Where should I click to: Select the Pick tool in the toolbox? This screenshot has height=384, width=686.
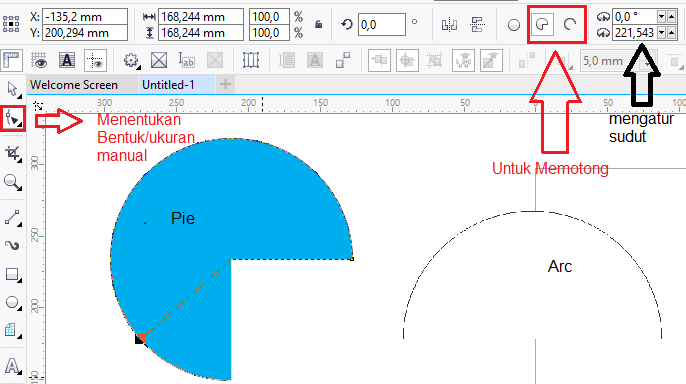12,89
